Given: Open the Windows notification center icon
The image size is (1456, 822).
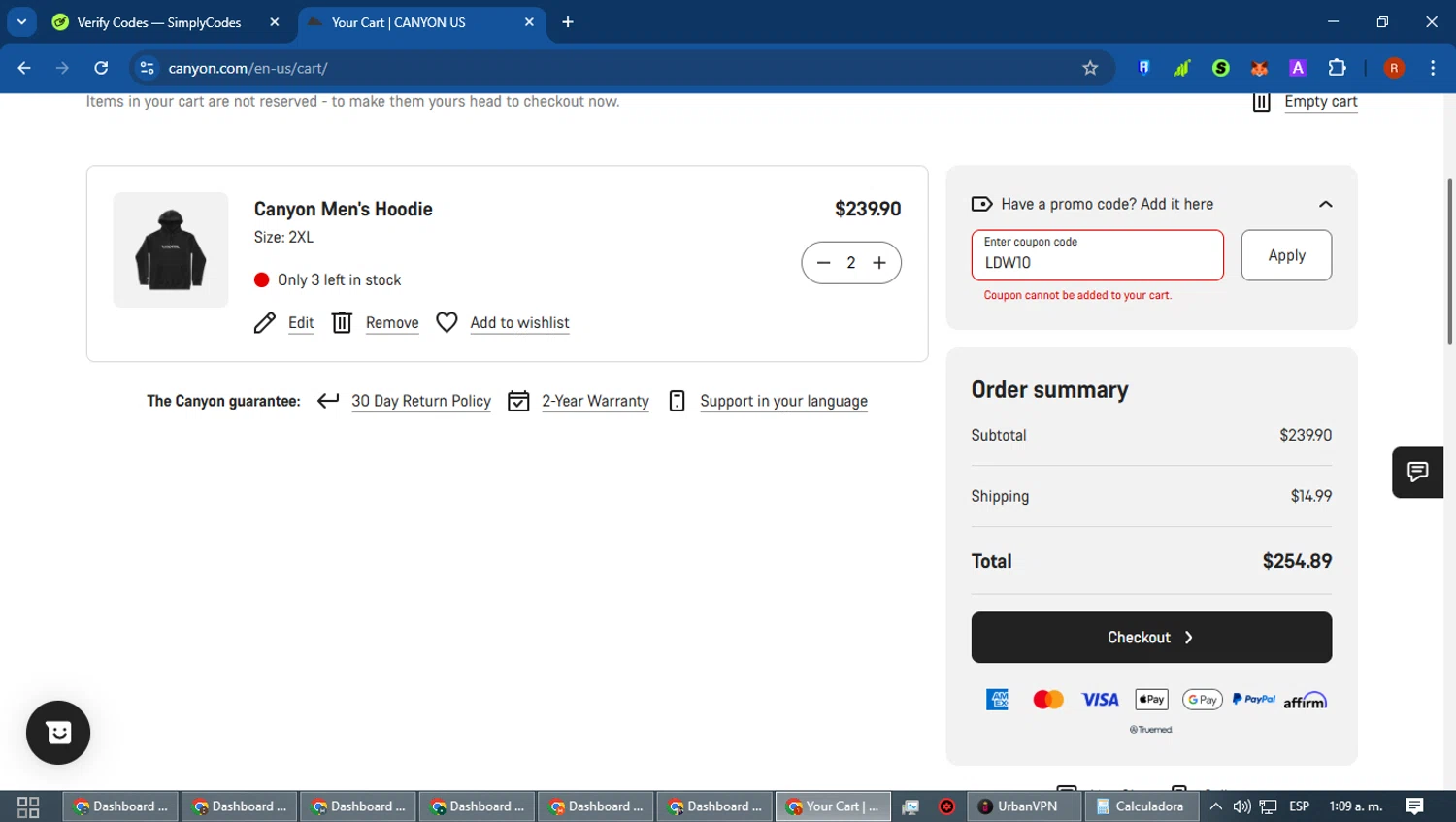Looking at the screenshot, I should [x=1414, y=806].
